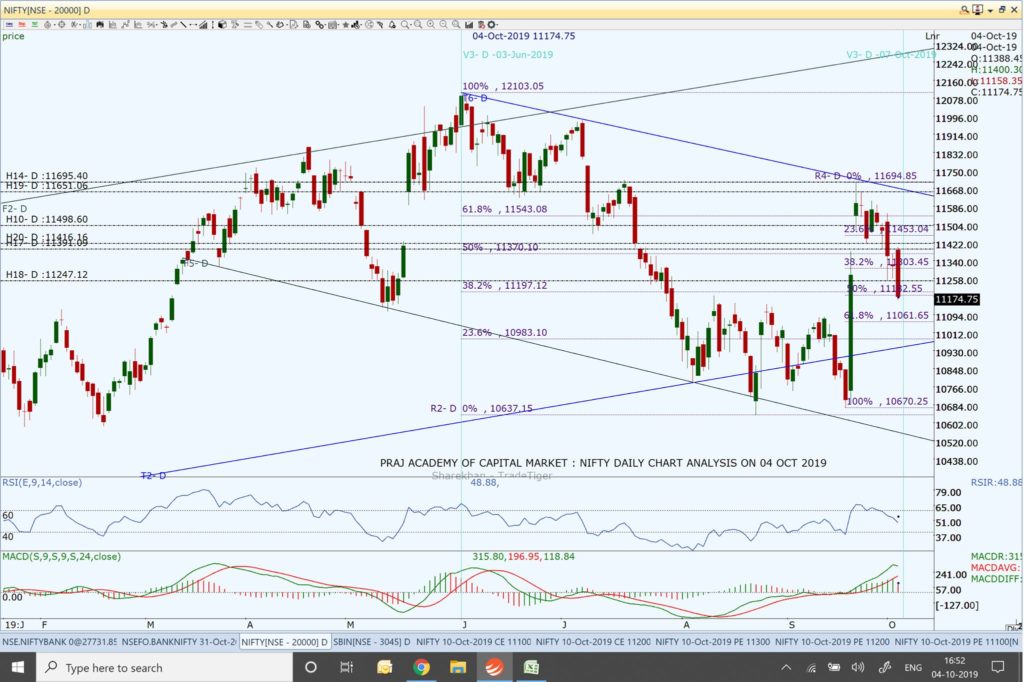Screen dimensions: 1024x682
Task: Open Cortana circle icon on the taskbar
Action: point(311,667)
